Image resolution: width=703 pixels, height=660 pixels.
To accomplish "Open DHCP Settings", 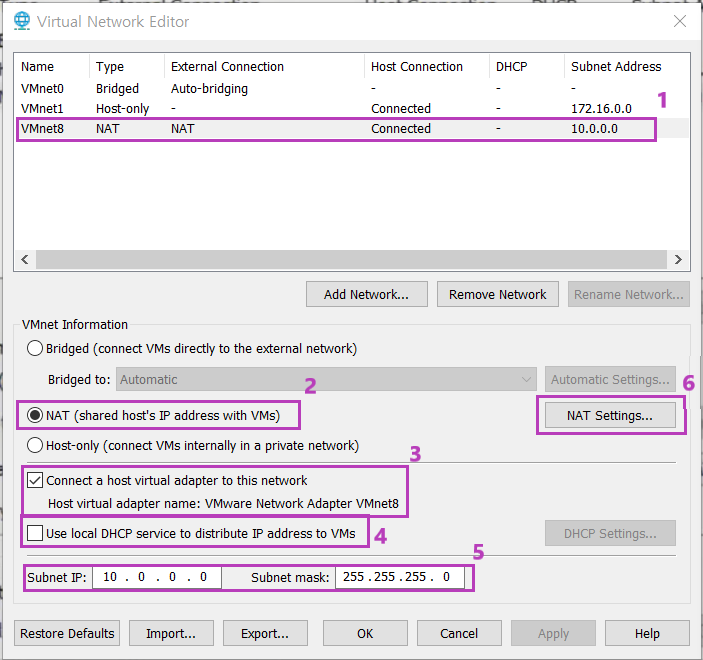I will pyautogui.click(x=610, y=533).
